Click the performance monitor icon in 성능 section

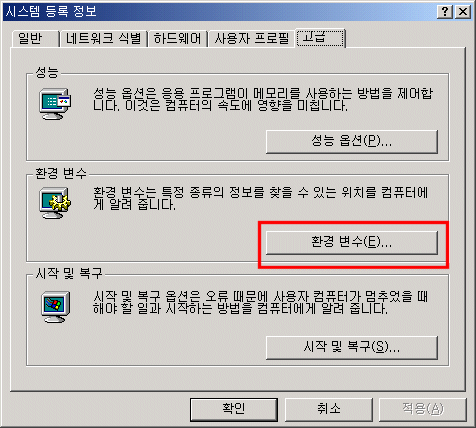tap(55, 104)
